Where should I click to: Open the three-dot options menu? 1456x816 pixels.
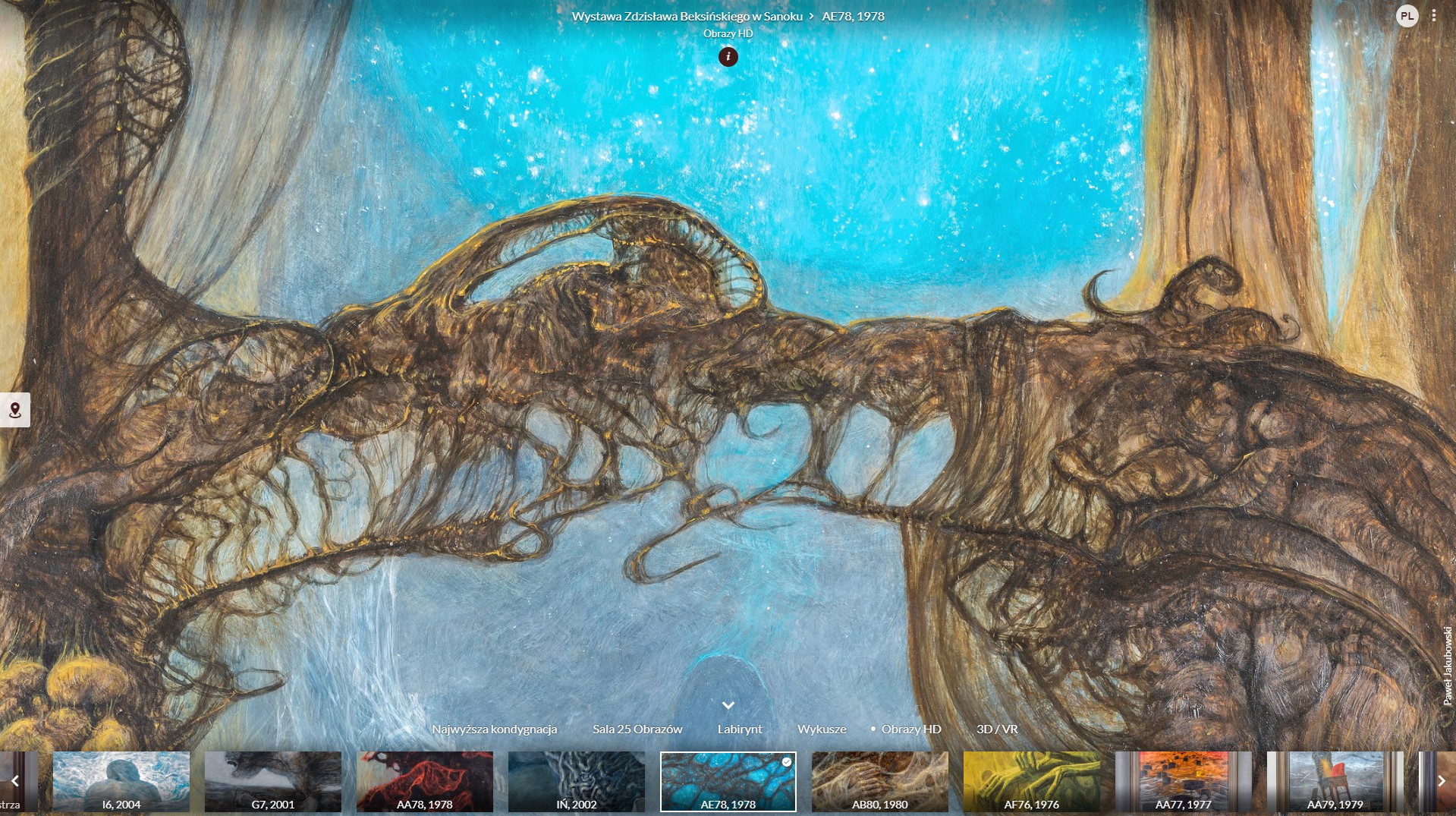point(1433,16)
